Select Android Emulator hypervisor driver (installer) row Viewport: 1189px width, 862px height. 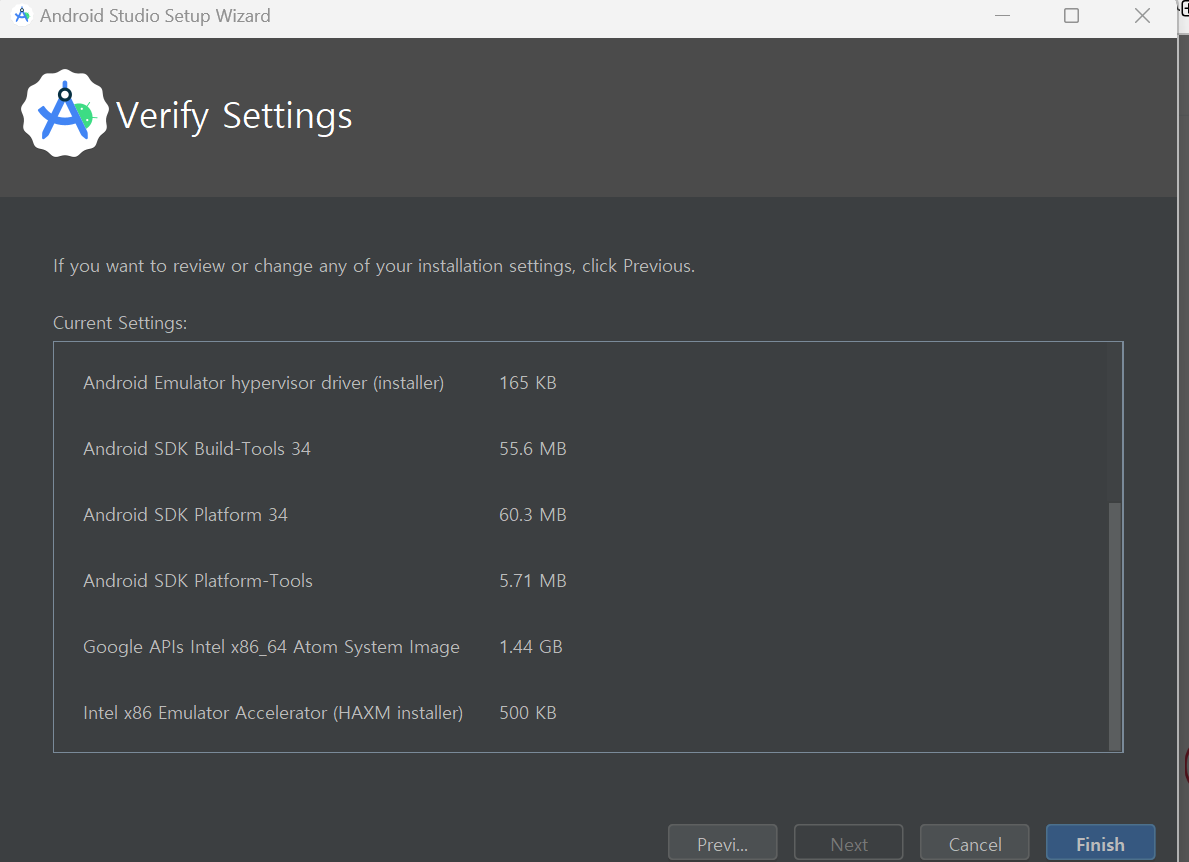263,383
